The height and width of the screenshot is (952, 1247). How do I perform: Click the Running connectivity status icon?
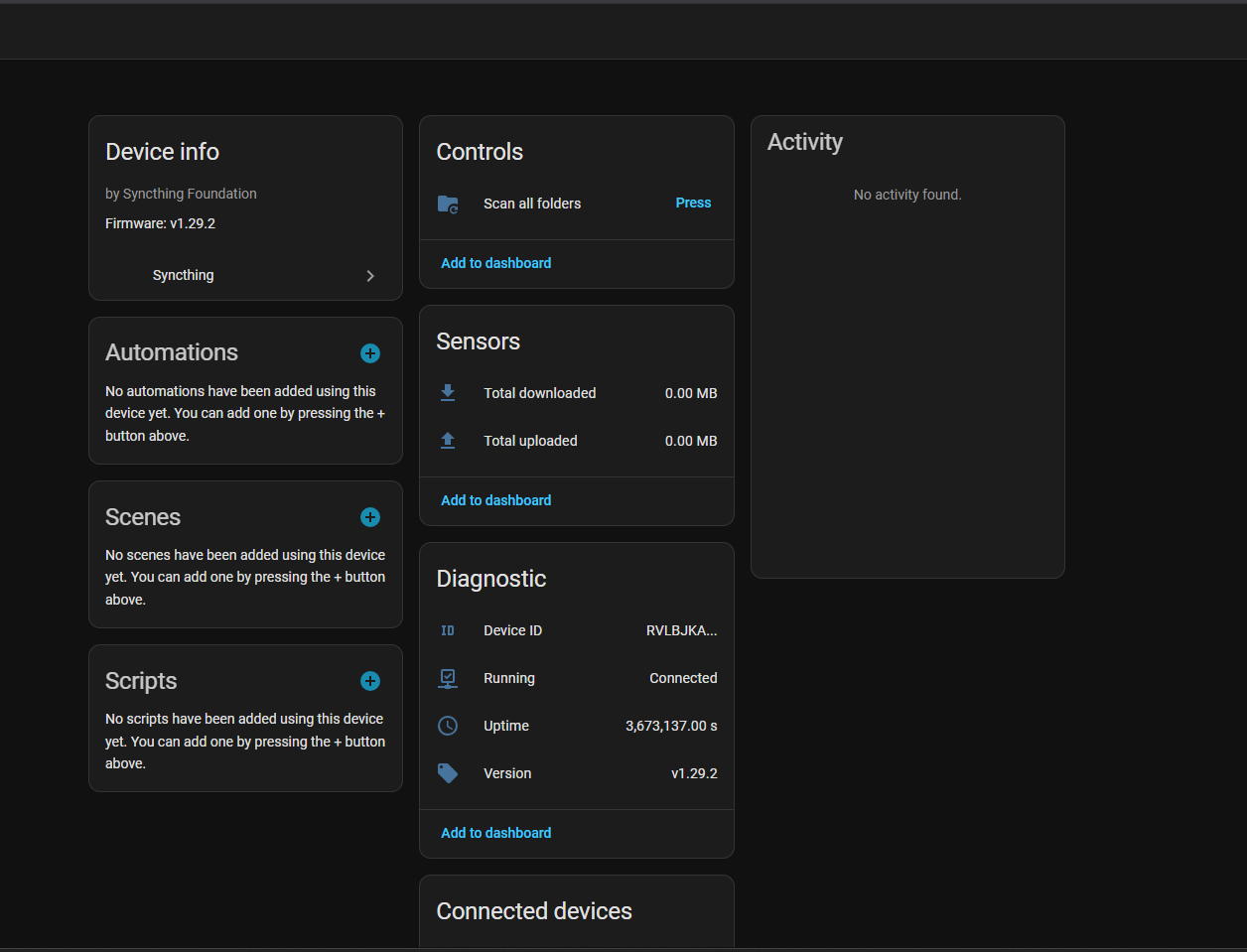[448, 678]
